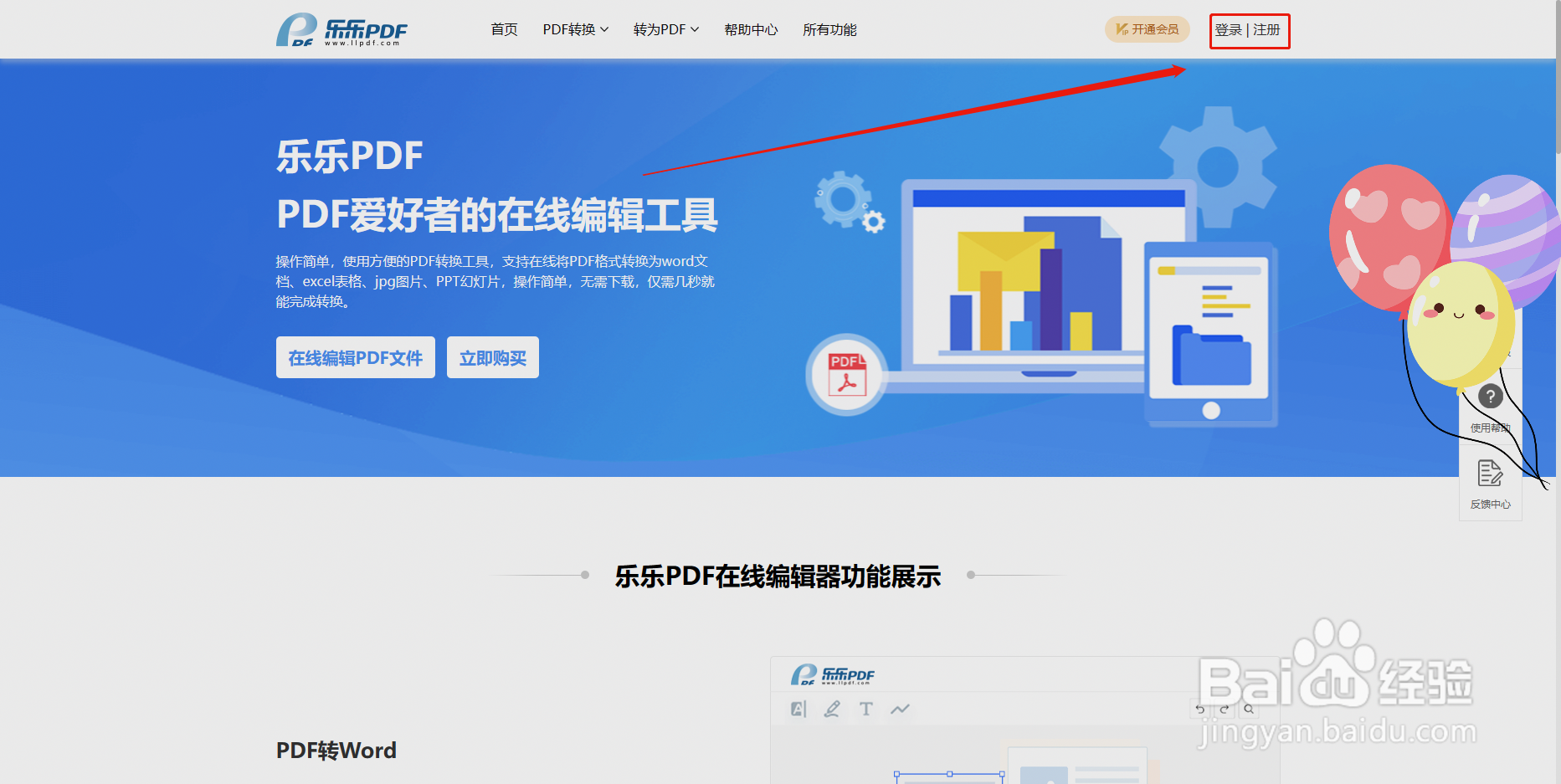Screen dimensions: 1561x784
Task: Open the 所有功能 menu item
Action: [x=829, y=30]
